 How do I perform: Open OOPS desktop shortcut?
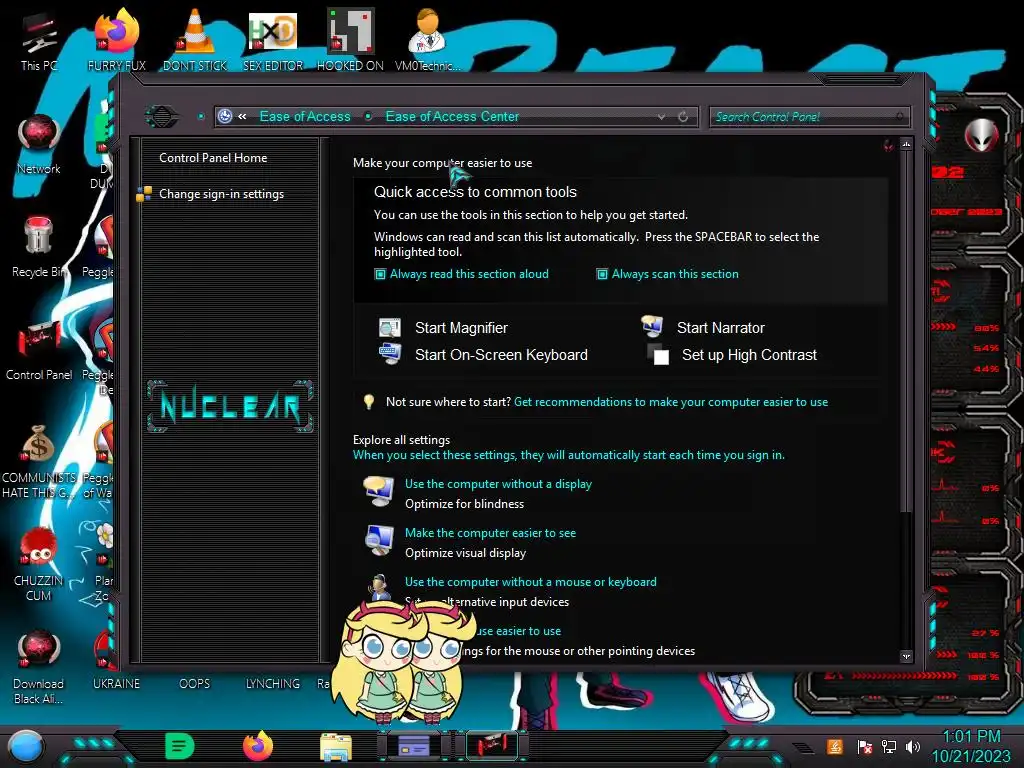tap(195, 683)
